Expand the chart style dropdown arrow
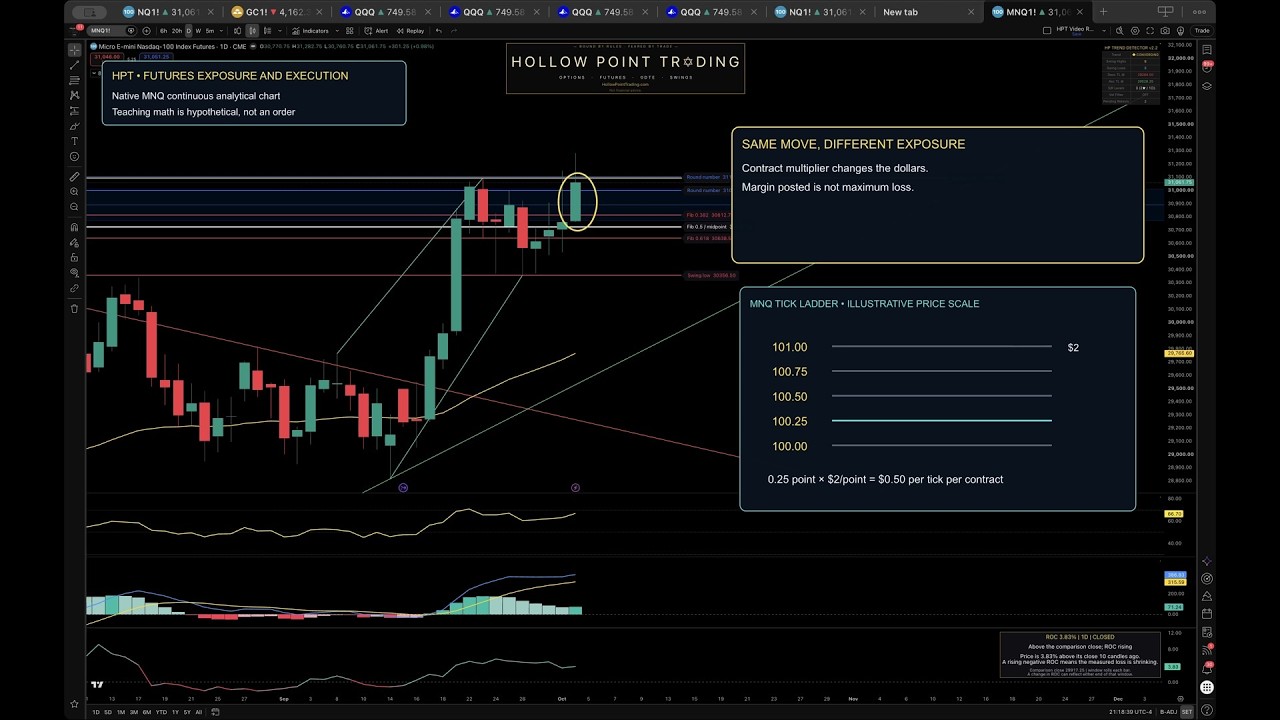The height and width of the screenshot is (720, 1280). [280, 31]
